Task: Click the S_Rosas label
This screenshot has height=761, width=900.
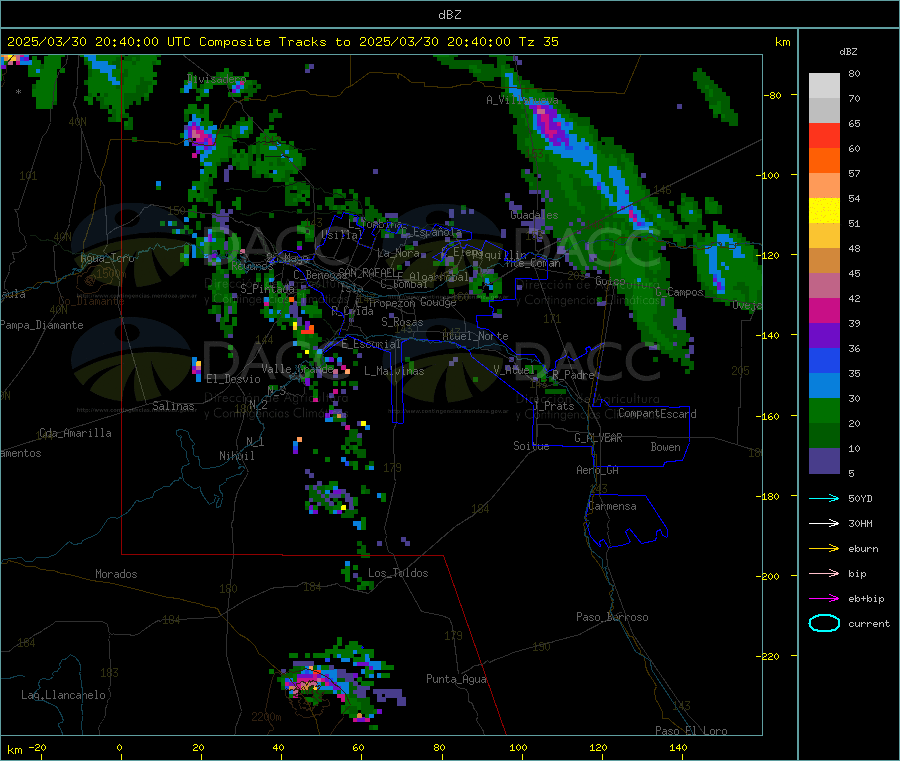Action: click(402, 322)
